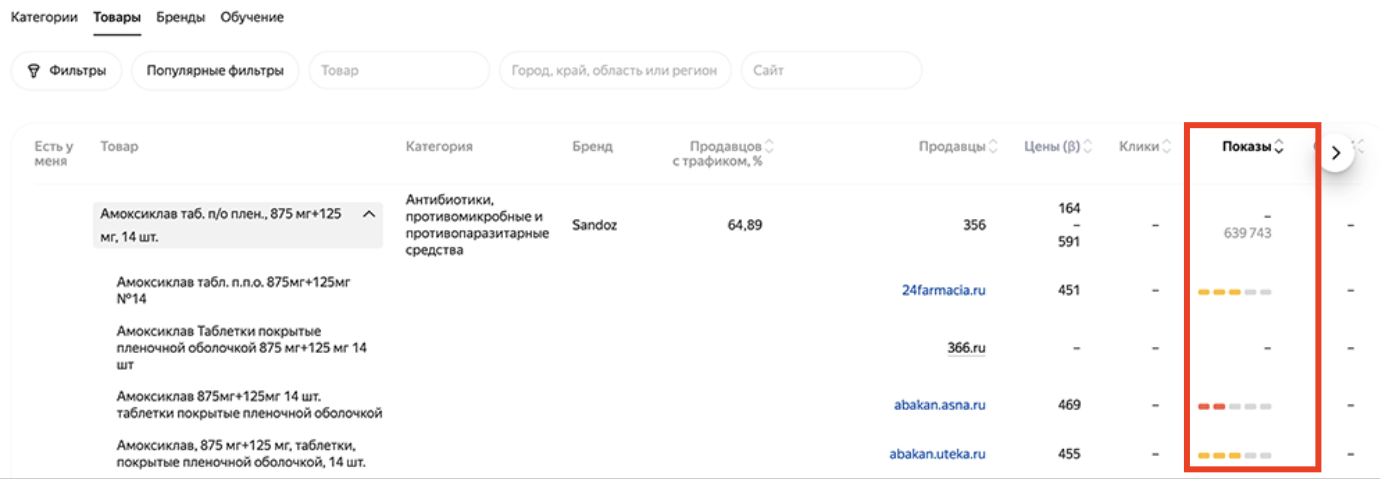Screen dimensions: 1380x484
Task: Open the Фильтры filter panel
Action: coord(66,71)
